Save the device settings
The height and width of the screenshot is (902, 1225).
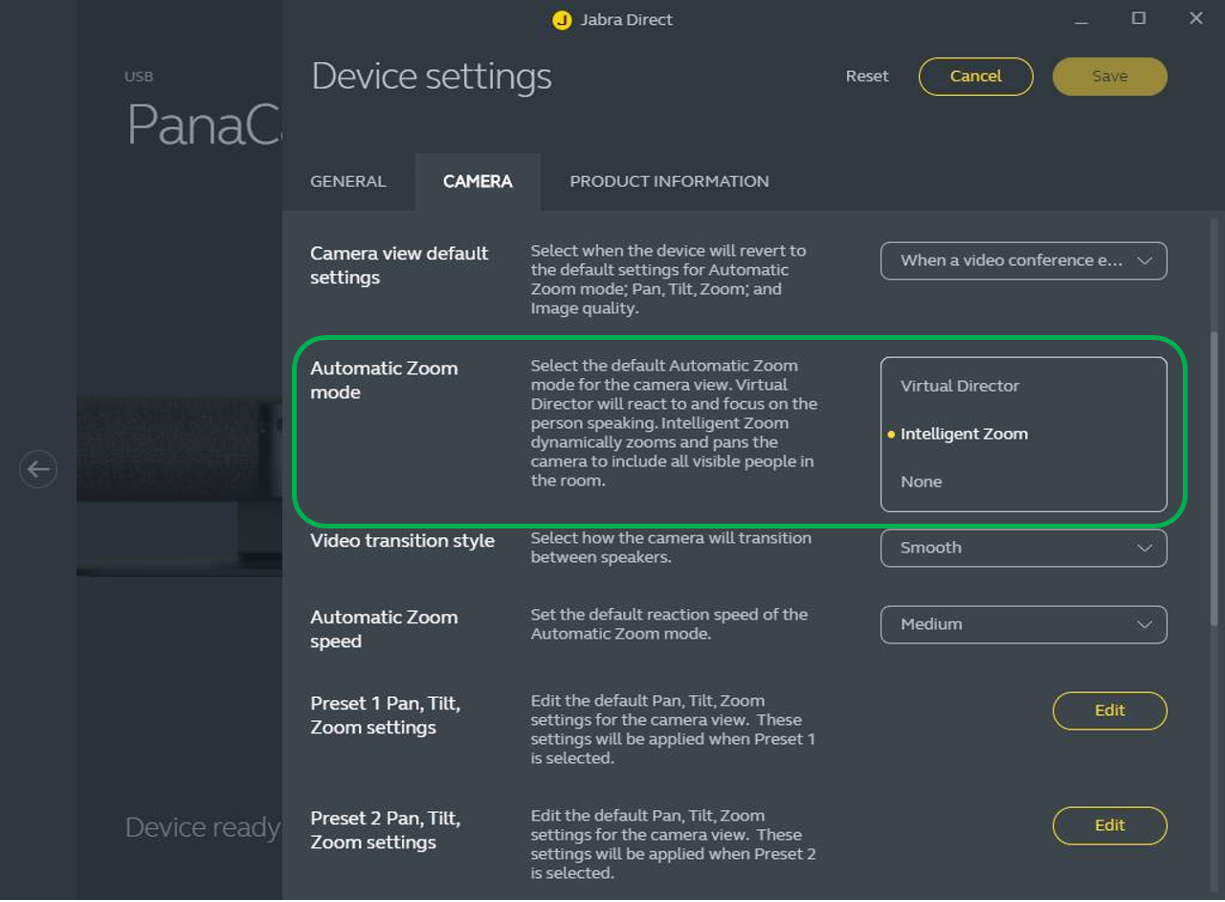point(1109,76)
